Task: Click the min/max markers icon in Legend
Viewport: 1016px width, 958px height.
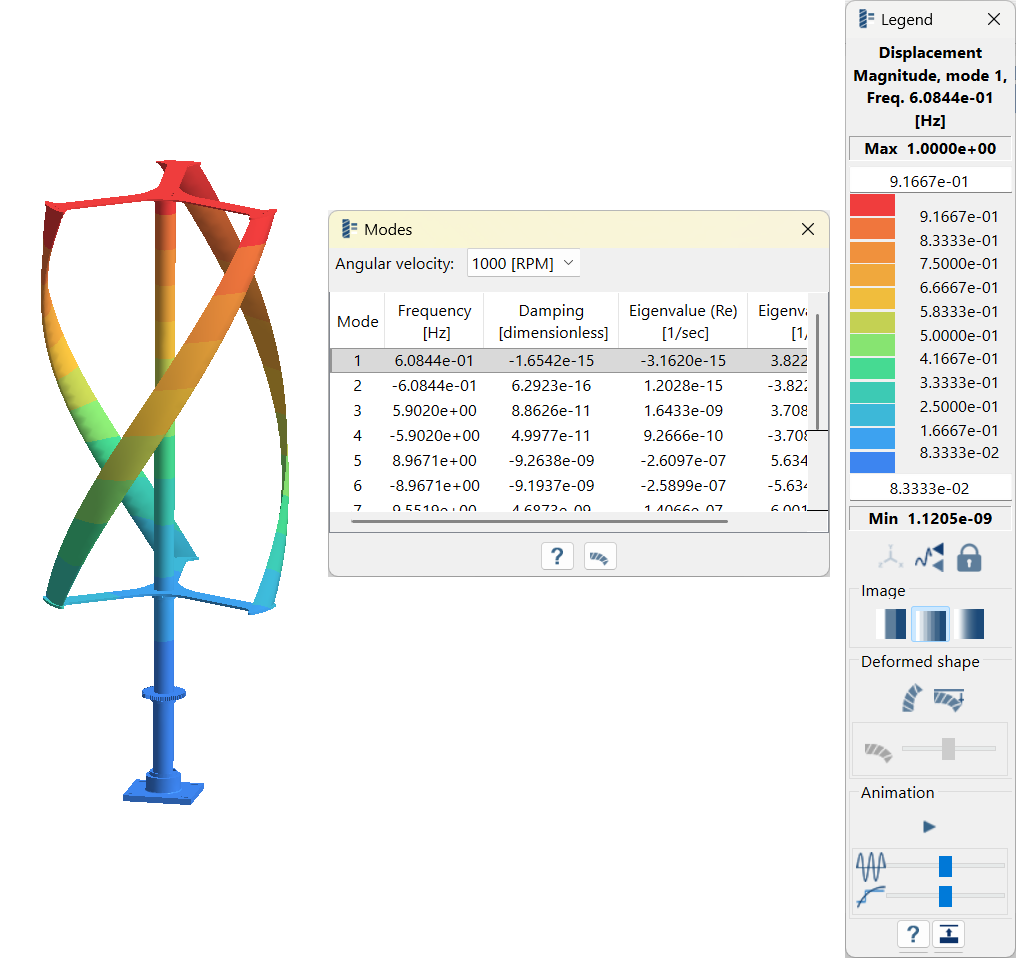Action: click(x=929, y=558)
